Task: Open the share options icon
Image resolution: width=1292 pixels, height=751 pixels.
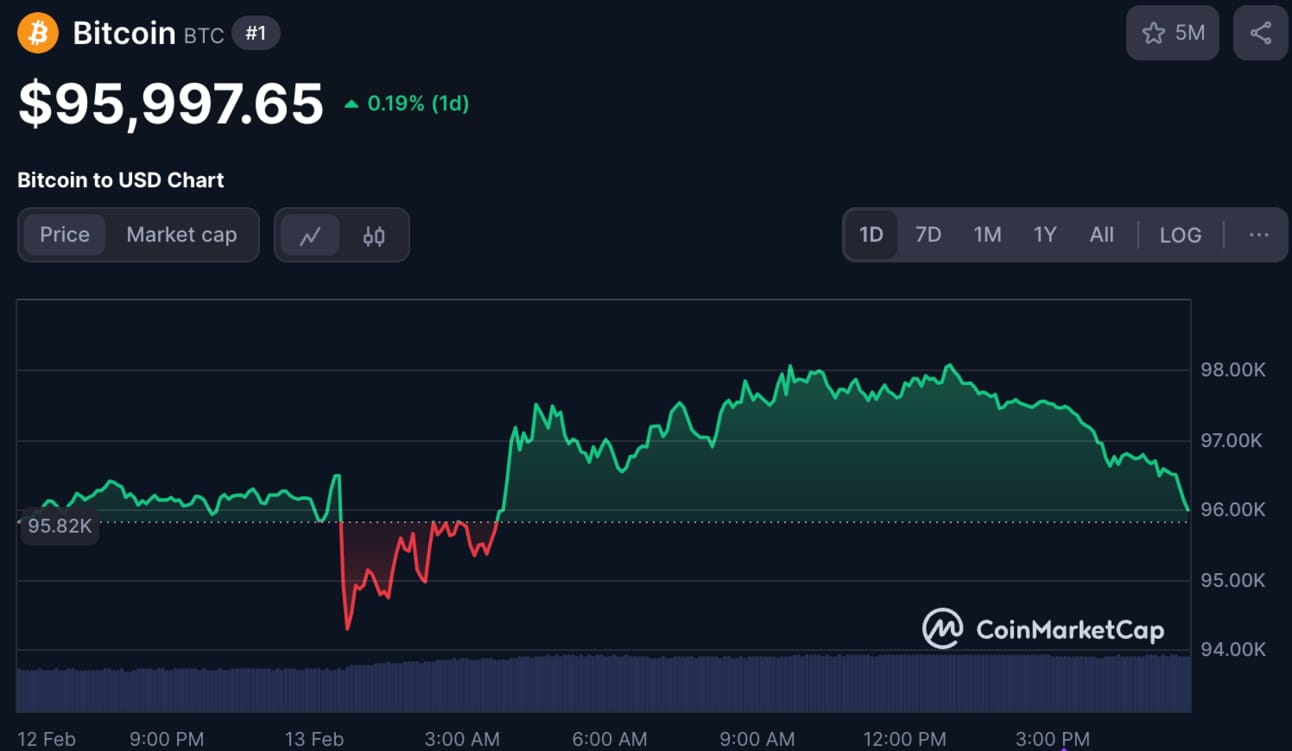Action: [x=1260, y=33]
